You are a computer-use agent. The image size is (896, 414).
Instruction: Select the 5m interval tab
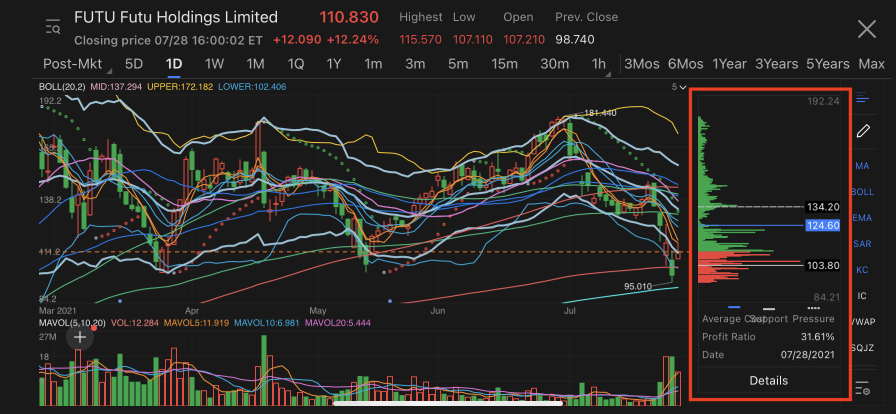pos(458,64)
